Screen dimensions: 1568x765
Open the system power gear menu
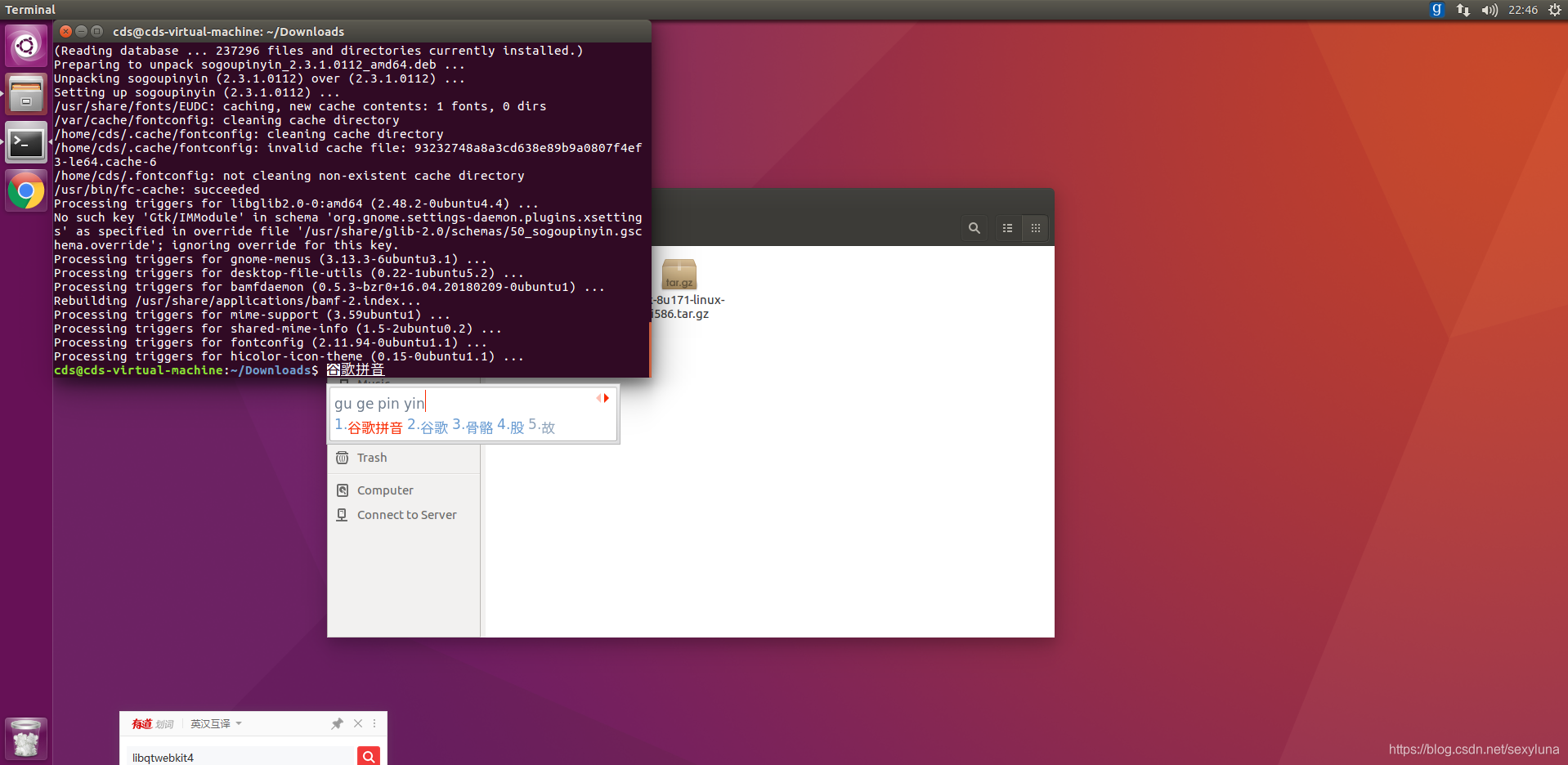coord(1554,10)
